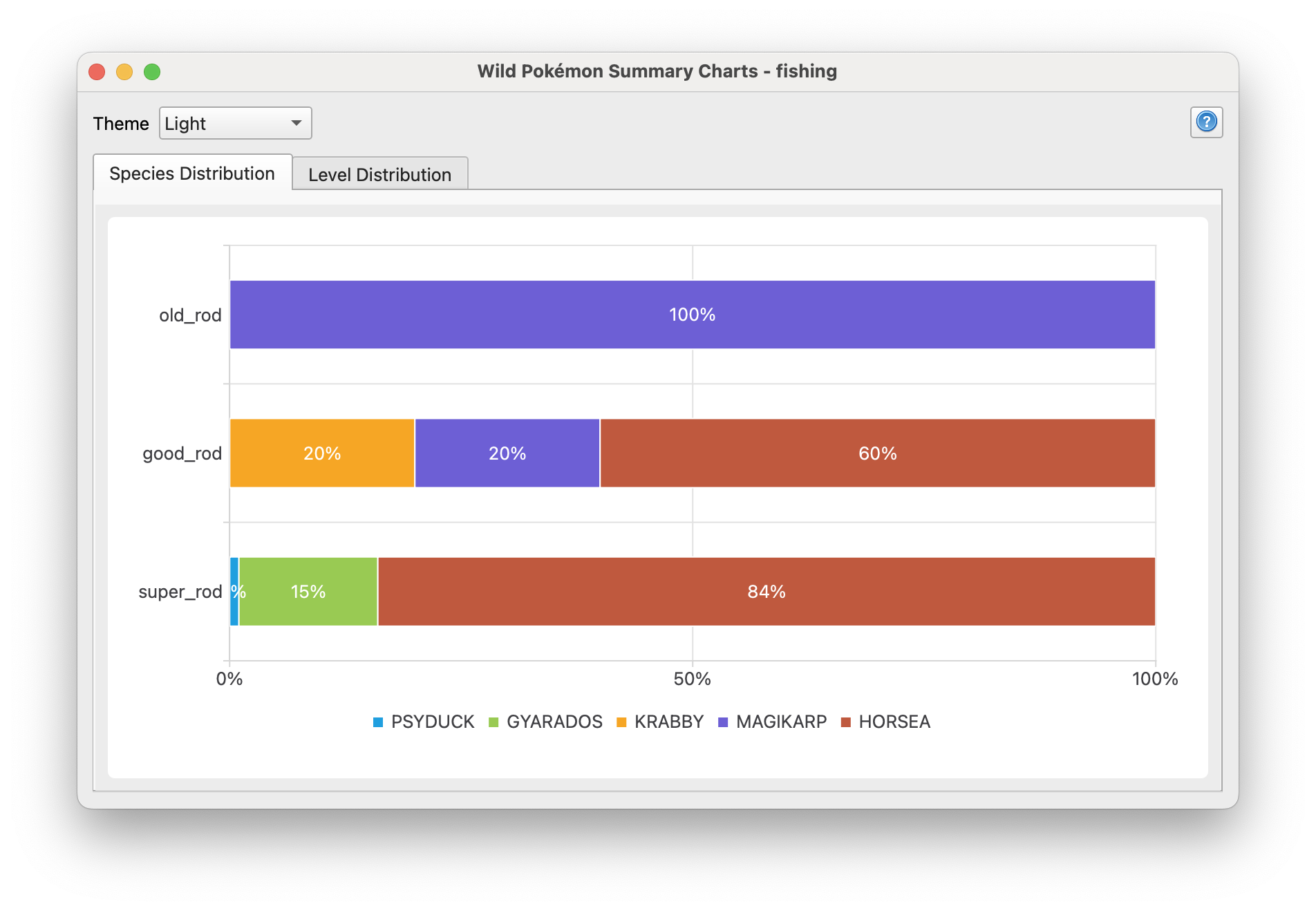Viewport: 1316px width, 911px height.
Task: Click the good_rod 60% Horsea segment
Action: [x=878, y=453]
